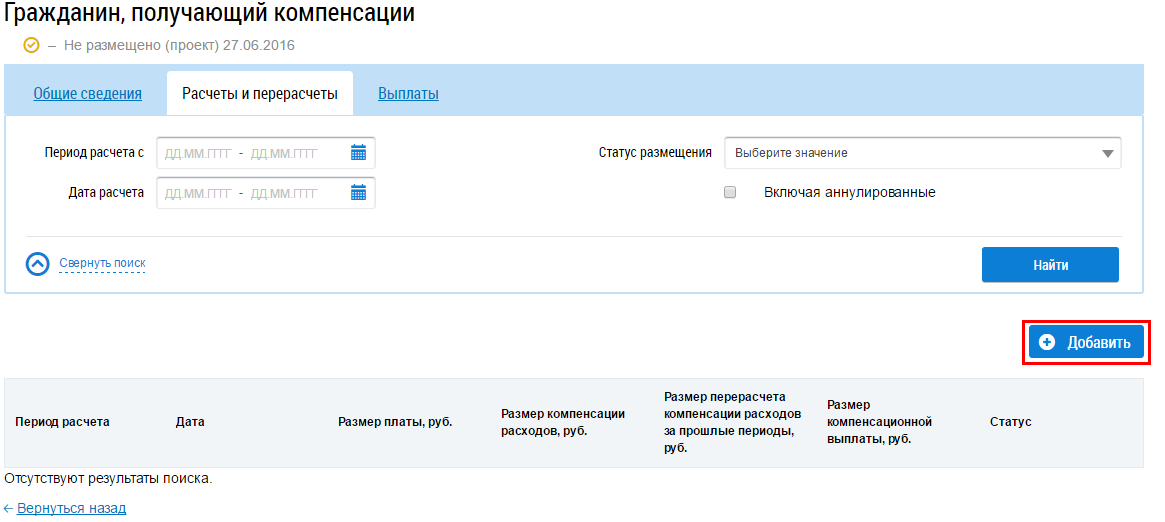Viewport: 1165px width, 522px height.
Task: Focus the Период расчета end date field
Action: point(284,153)
